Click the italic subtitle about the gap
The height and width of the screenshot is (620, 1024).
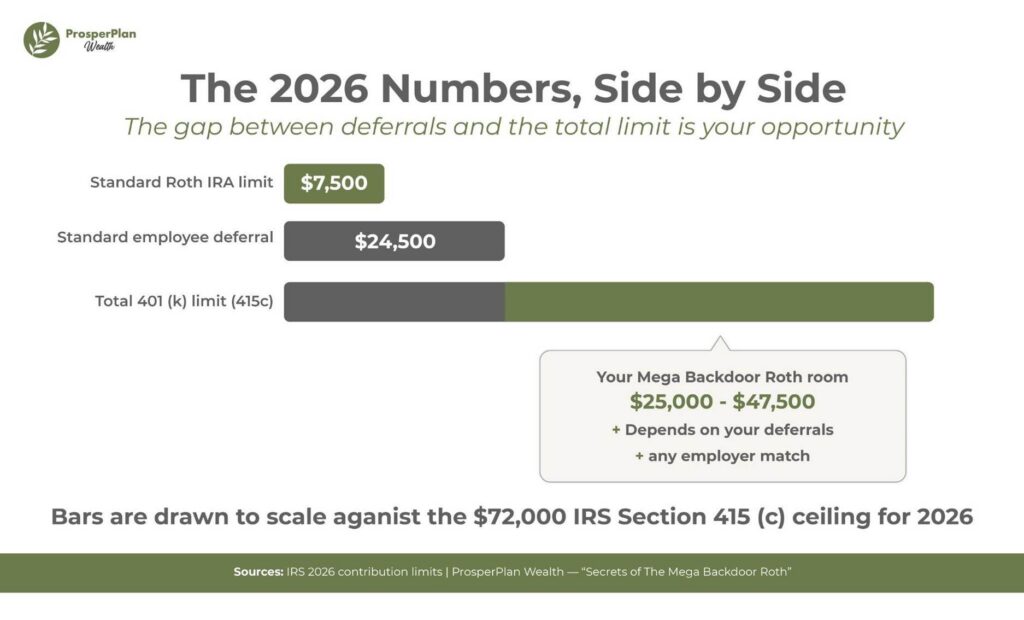tap(513, 126)
